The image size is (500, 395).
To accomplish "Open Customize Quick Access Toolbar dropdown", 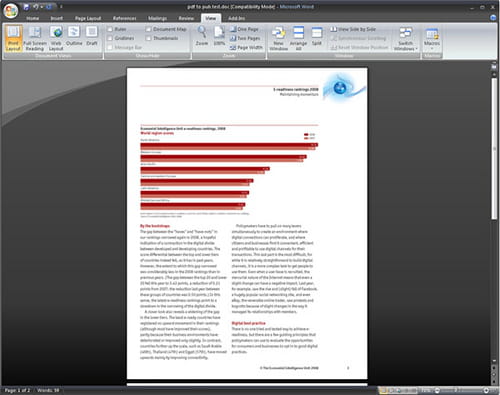I will (x=61, y=7).
